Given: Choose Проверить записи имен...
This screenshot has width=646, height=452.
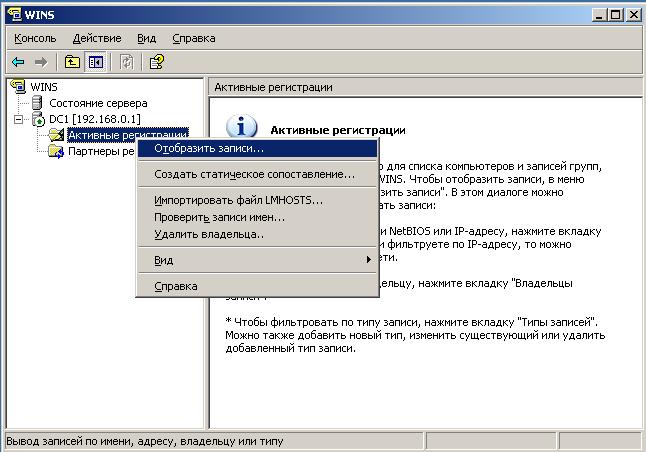Looking at the screenshot, I should tap(257, 217).
